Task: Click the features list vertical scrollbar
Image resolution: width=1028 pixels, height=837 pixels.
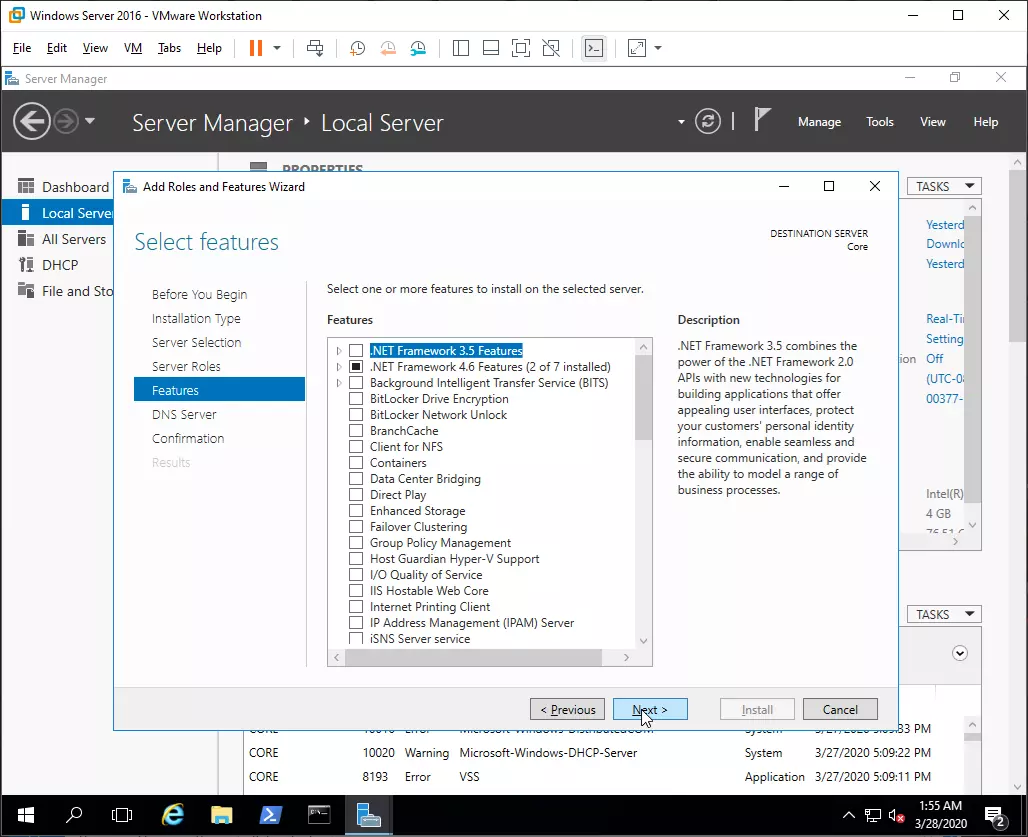Action: point(643,398)
